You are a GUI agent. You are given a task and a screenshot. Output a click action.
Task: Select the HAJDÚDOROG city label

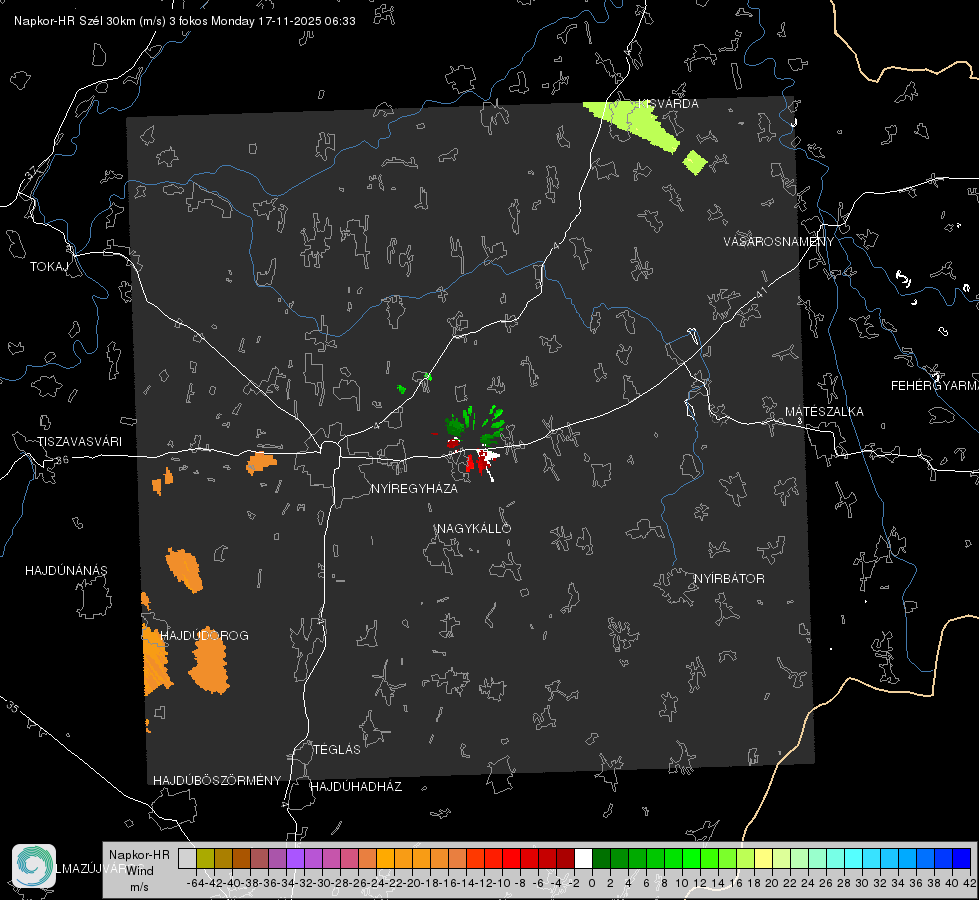click(x=204, y=635)
